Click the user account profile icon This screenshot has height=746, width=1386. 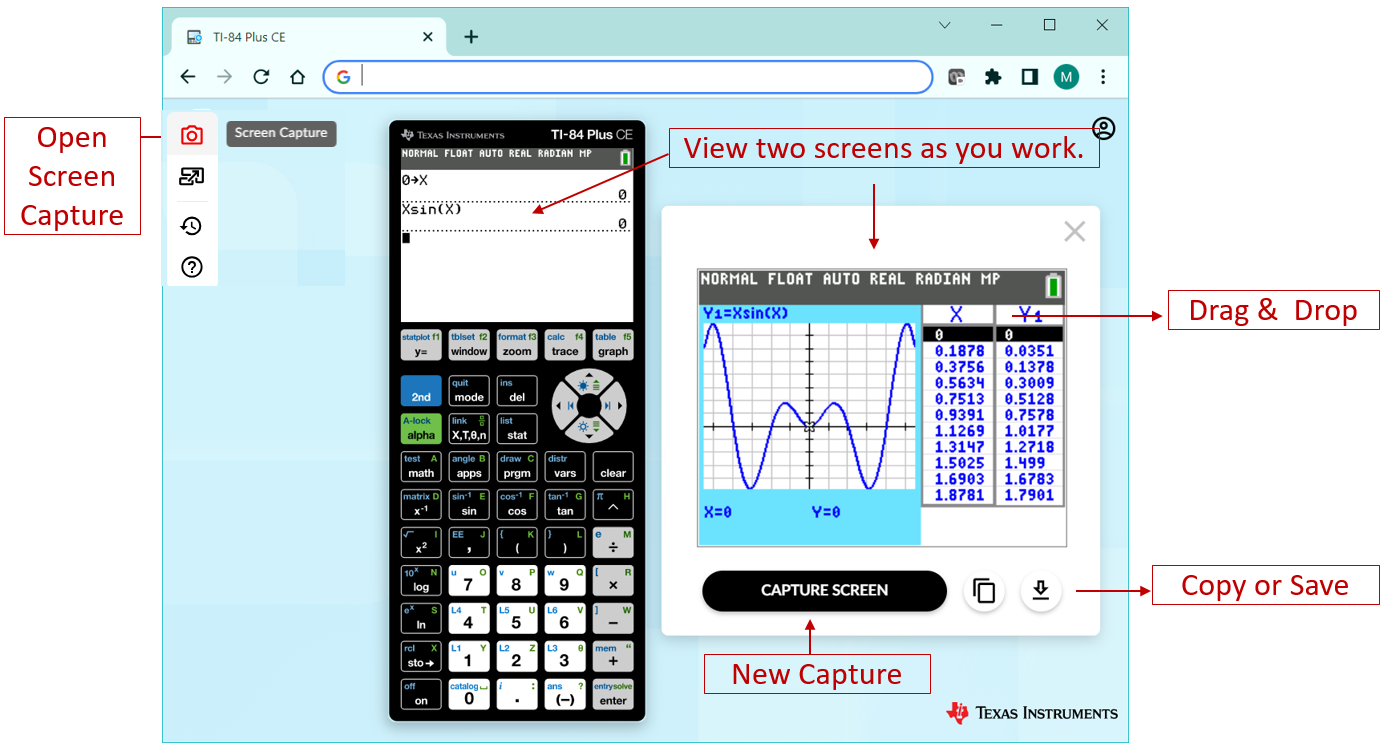point(1103,129)
